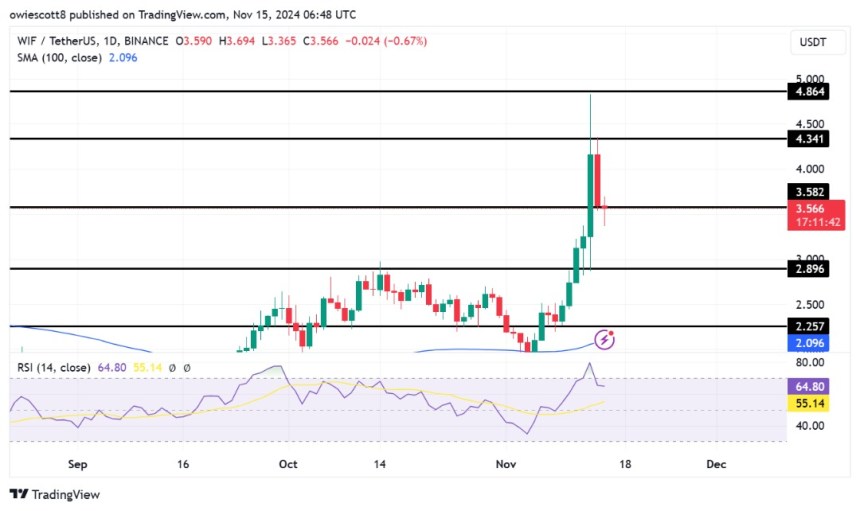Select the 4.864 price level label

click(808, 92)
